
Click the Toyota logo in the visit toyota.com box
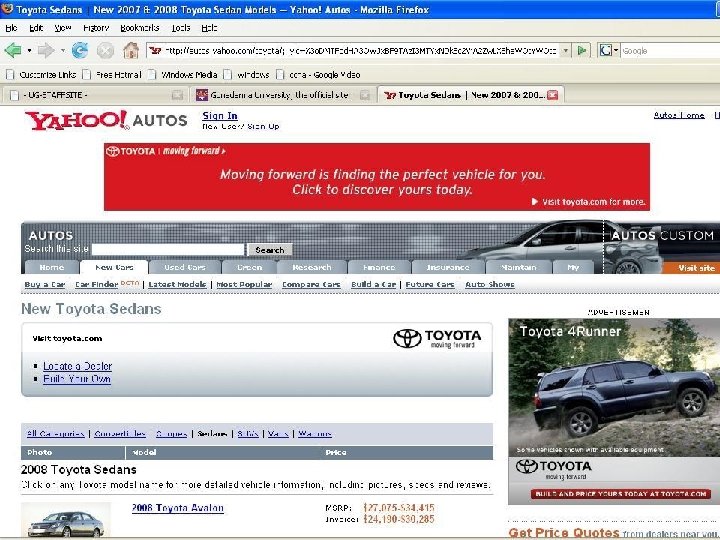437,338
